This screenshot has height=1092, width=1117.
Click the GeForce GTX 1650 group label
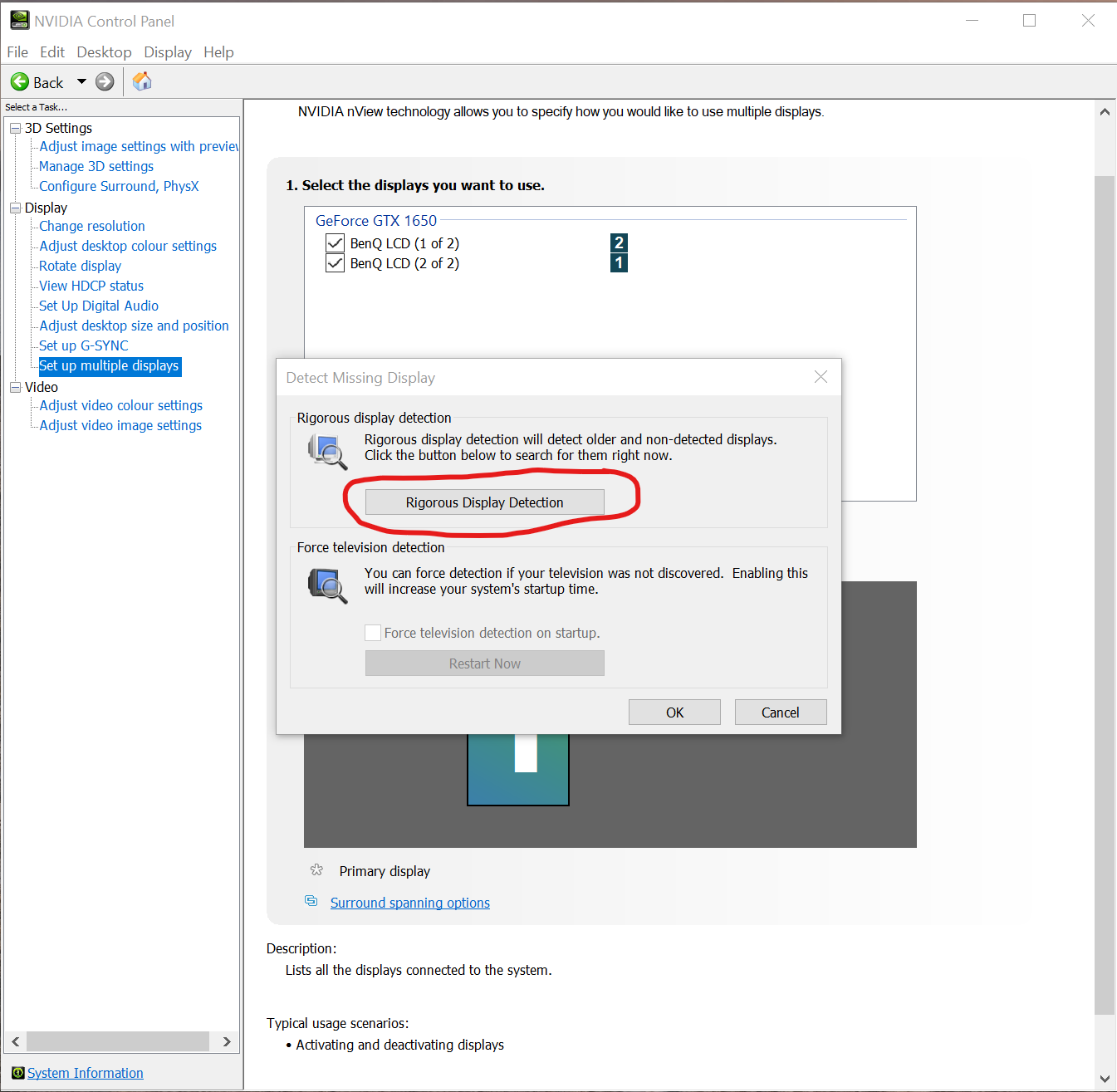pyautogui.click(x=376, y=220)
